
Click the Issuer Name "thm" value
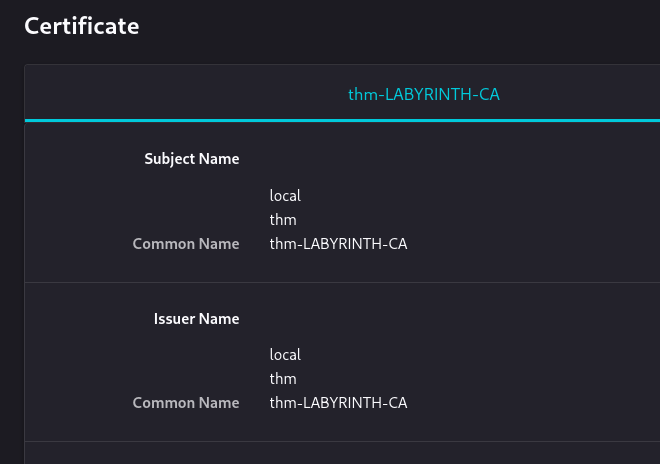pos(283,379)
